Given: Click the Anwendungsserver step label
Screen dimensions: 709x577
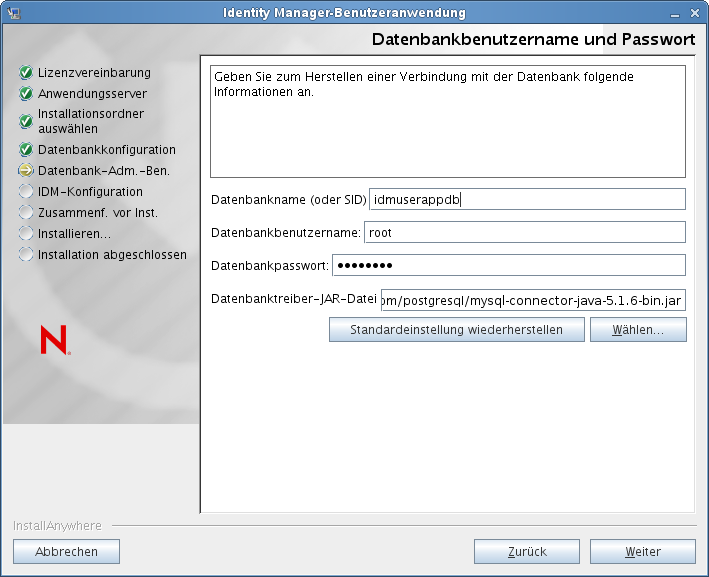Looking at the screenshot, I should point(92,94).
